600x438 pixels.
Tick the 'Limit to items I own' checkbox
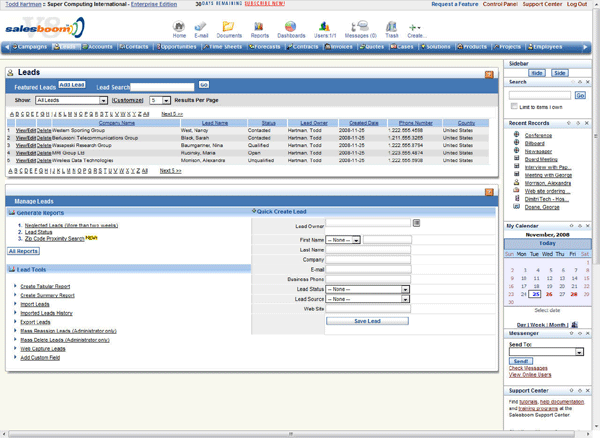click(514, 106)
